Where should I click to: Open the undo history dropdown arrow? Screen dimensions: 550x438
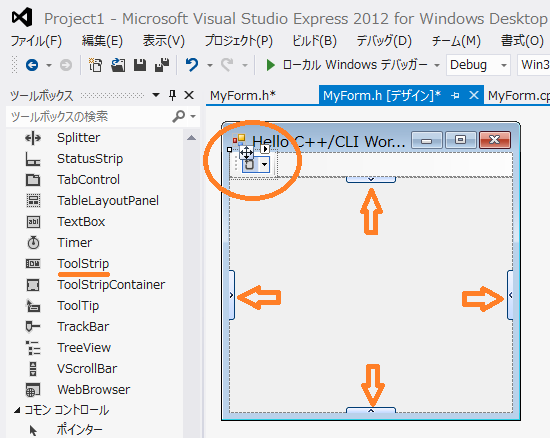tap(210, 66)
